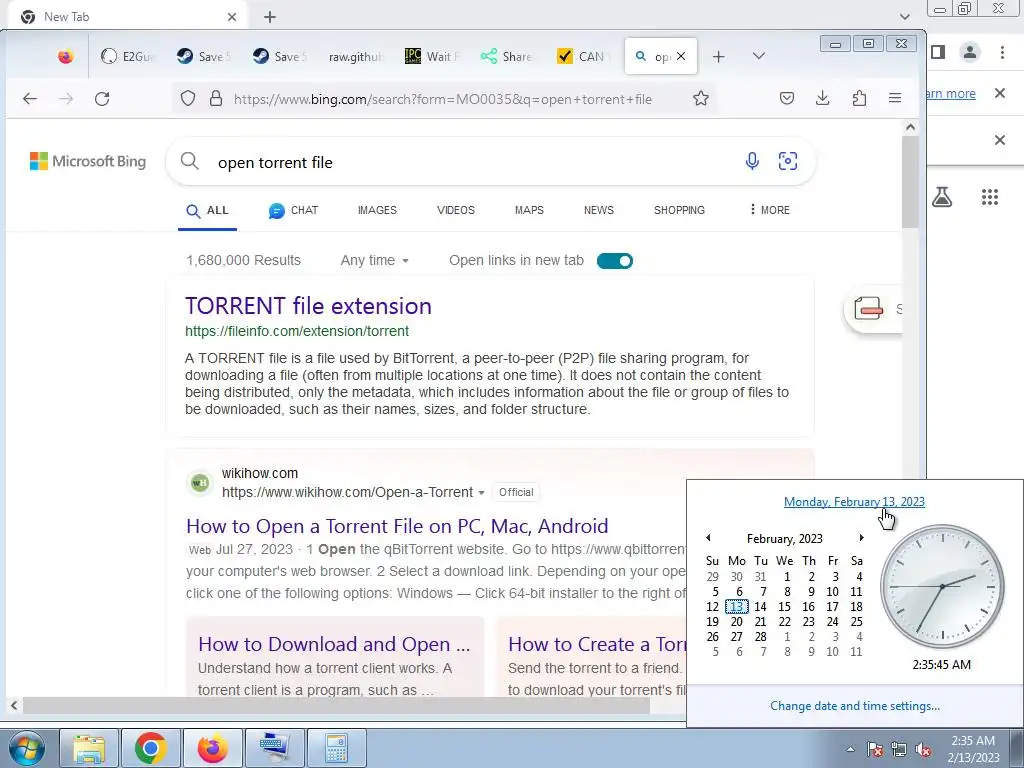This screenshot has height=768, width=1024.
Task: Go back in Firefox
Action: [x=30, y=99]
